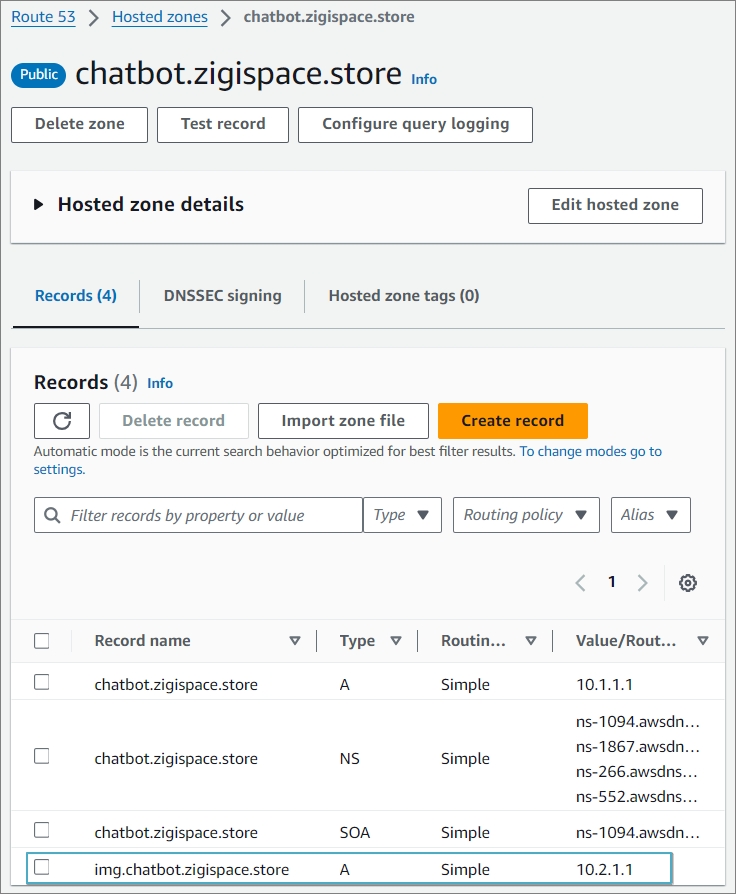Image resolution: width=736 pixels, height=894 pixels.
Task: Tick checkbox for img.chatbot.zigispace.store record
Action: [x=42, y=867]
